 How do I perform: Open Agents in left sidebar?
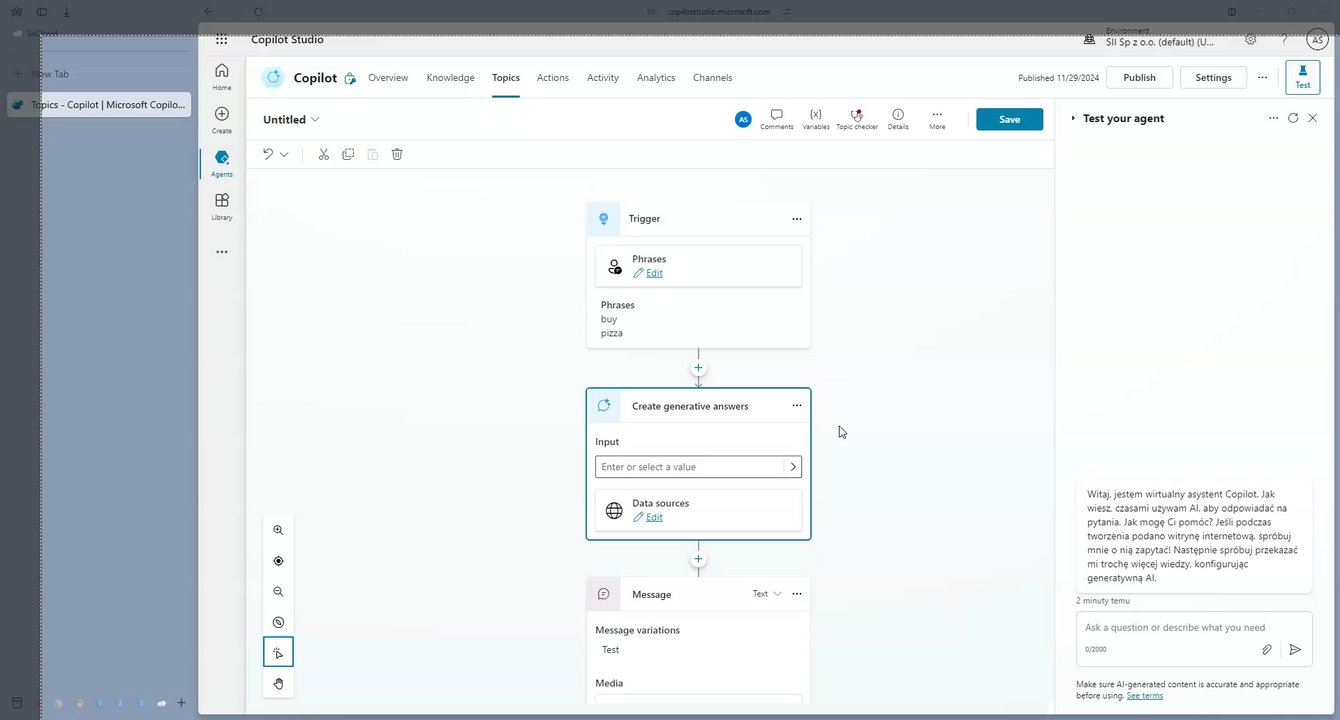tap(222, 163)
